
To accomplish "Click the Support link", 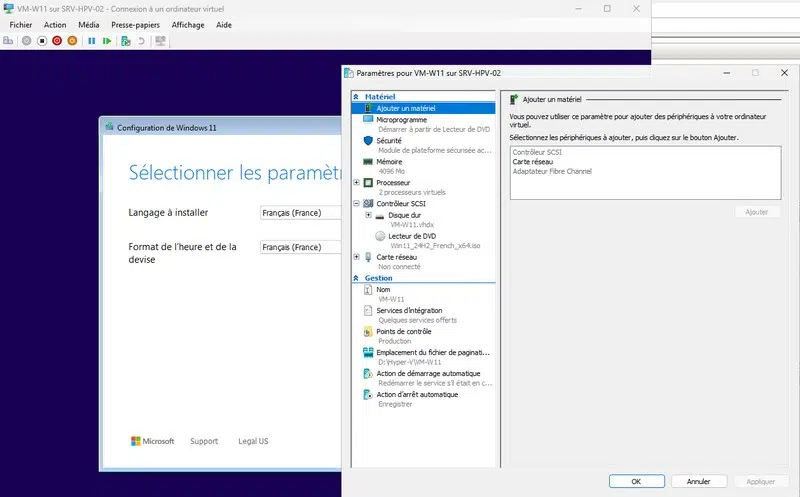I will (204, 441).
